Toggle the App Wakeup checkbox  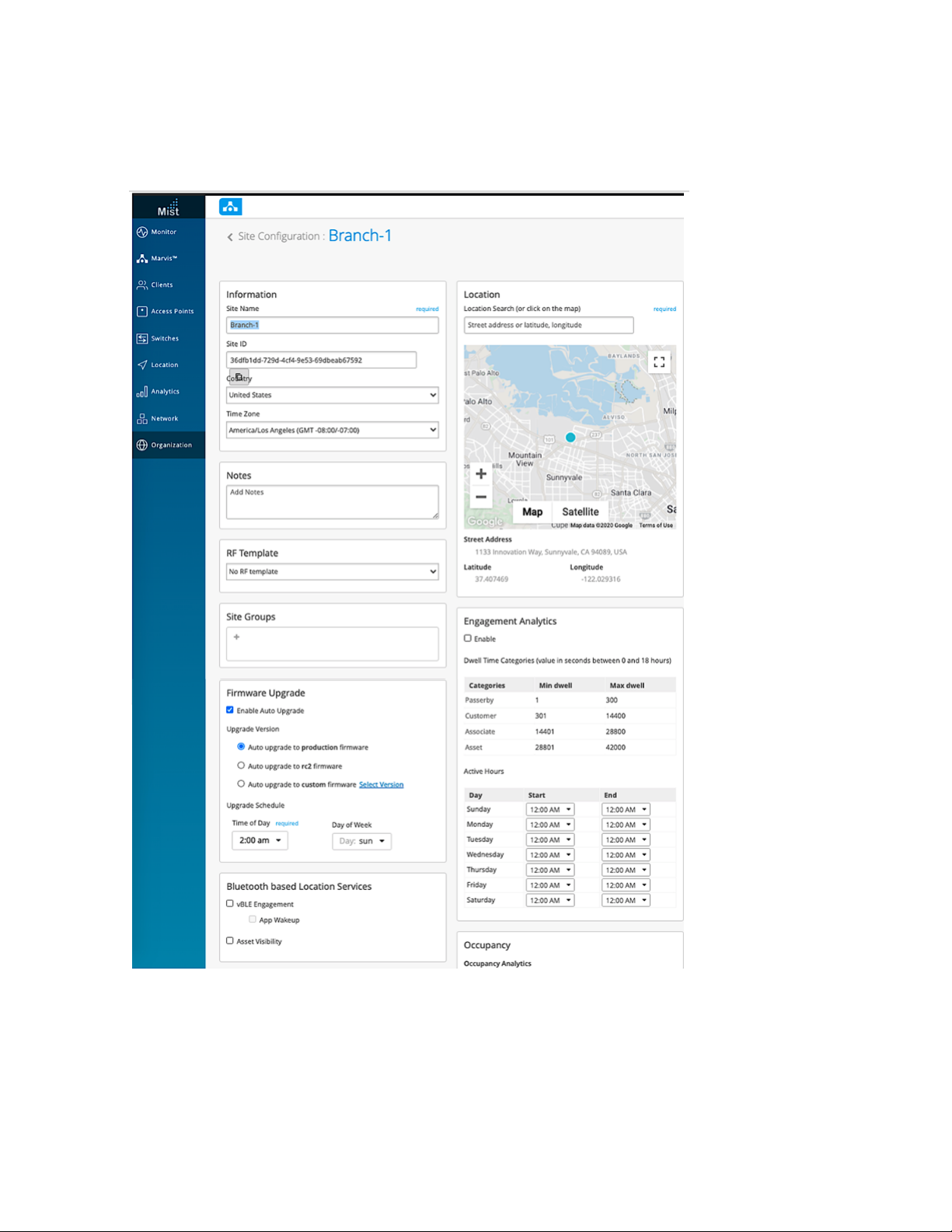(x=253, y=919)
